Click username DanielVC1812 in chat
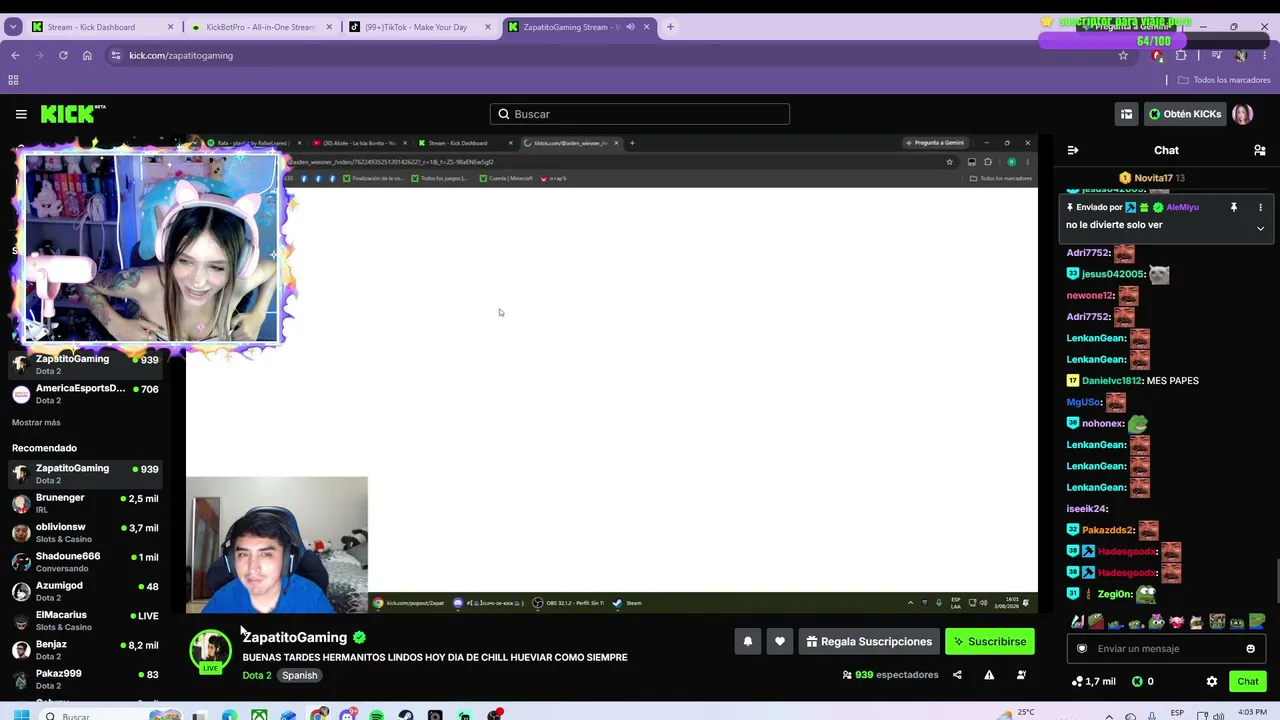Image resolution: width=1280 pixels, height=720 pixels. pyautogui.click(x=1112, y=381)
